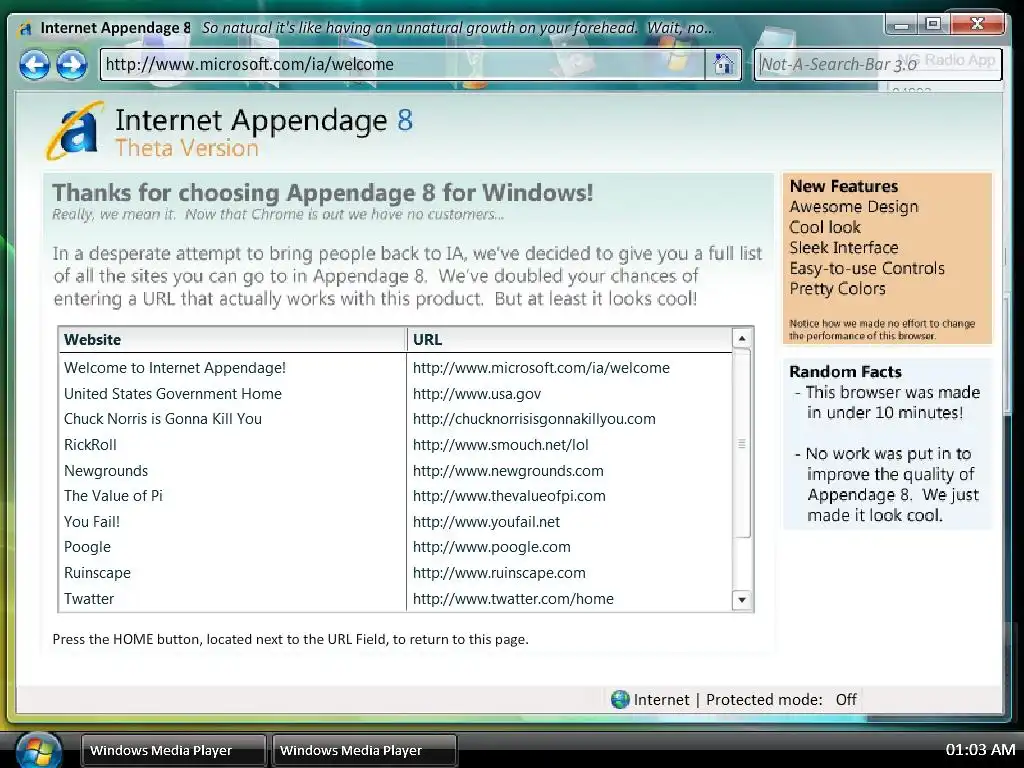Click the 'Theta Version' subtitle
Viewport: 1024px width, 768px height.
coord(187,148)
